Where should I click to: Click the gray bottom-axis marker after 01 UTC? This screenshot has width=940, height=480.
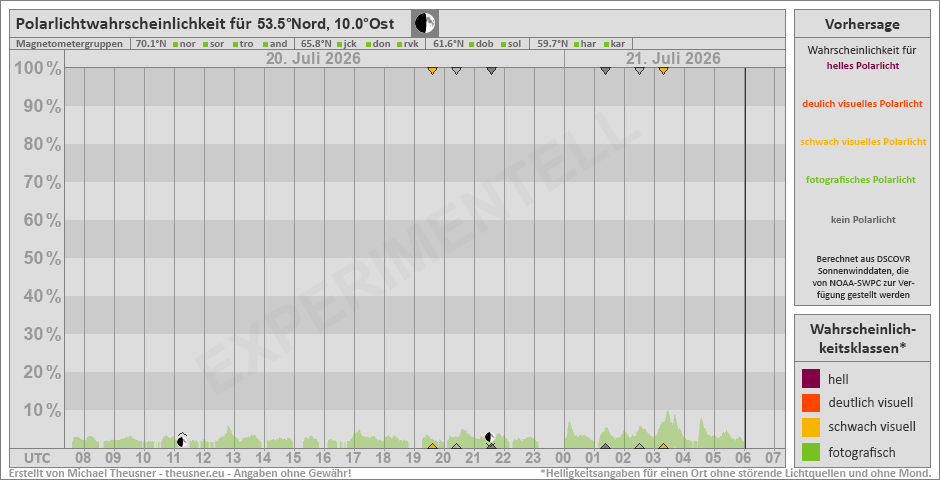[x=605, y=446]
